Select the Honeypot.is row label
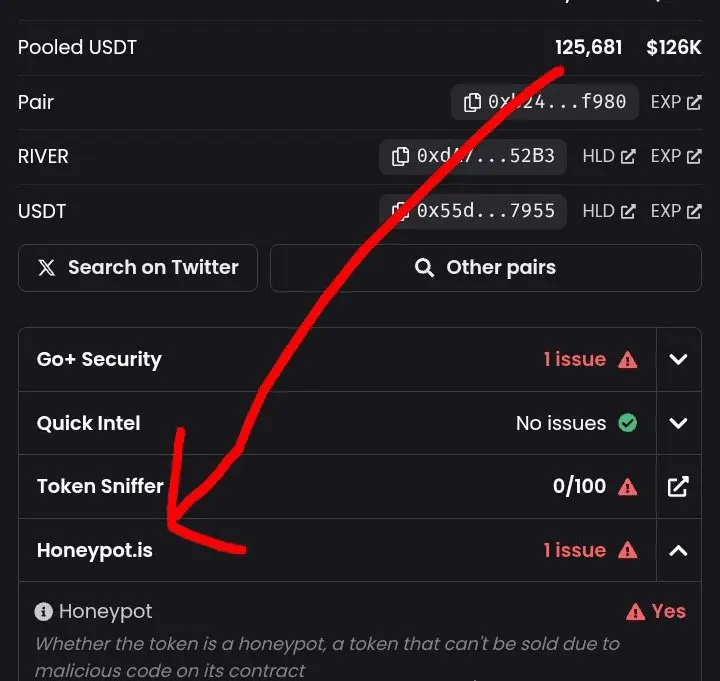 95,550
